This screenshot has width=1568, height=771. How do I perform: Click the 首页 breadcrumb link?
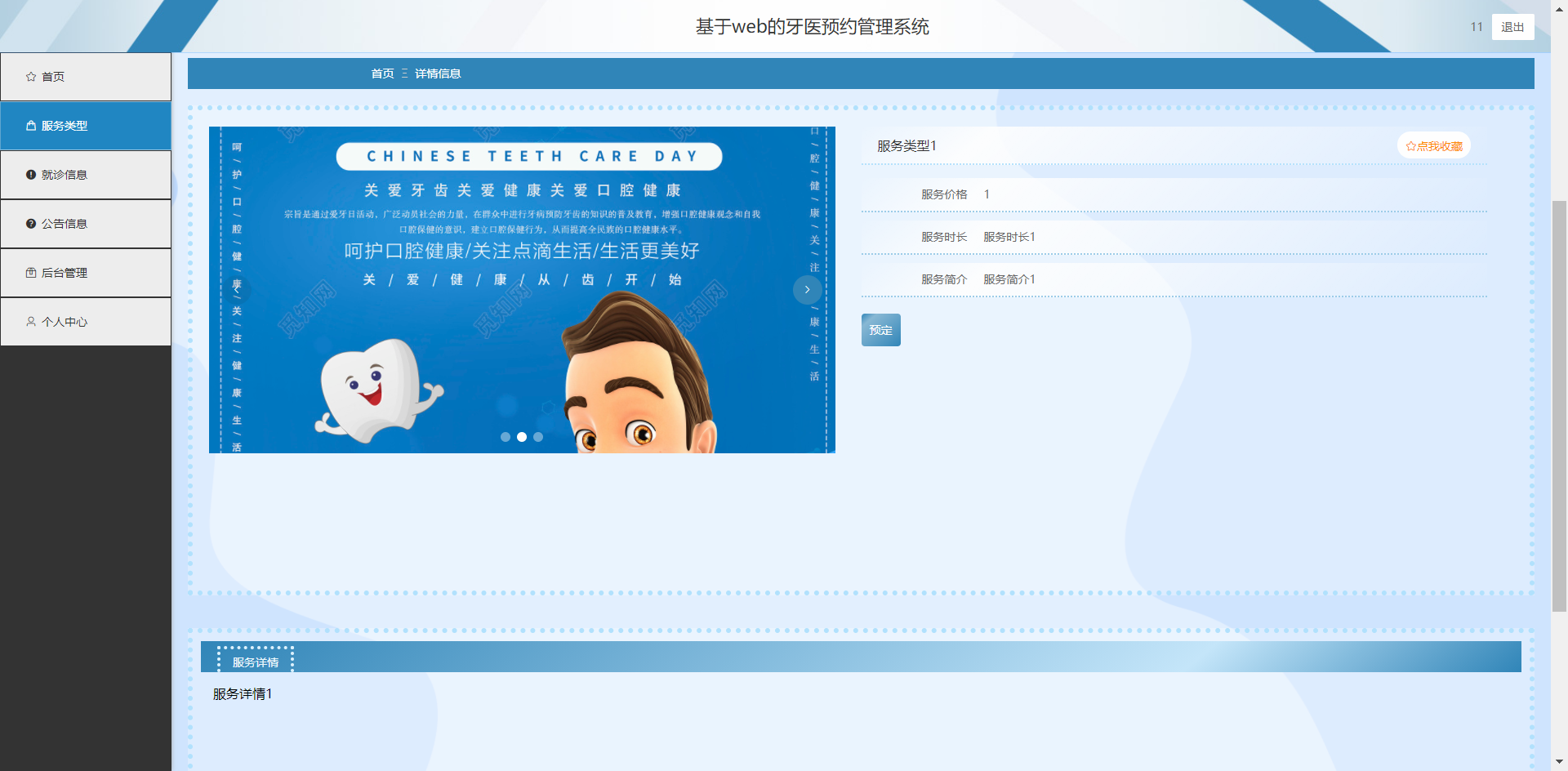coord(382,74)
